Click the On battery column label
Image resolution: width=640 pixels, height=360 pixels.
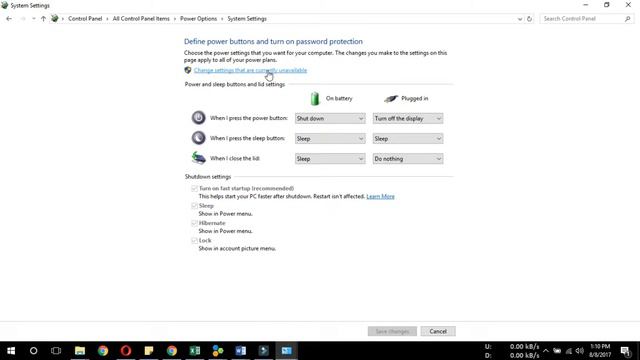pyautogui.click(x=339, y=98)
